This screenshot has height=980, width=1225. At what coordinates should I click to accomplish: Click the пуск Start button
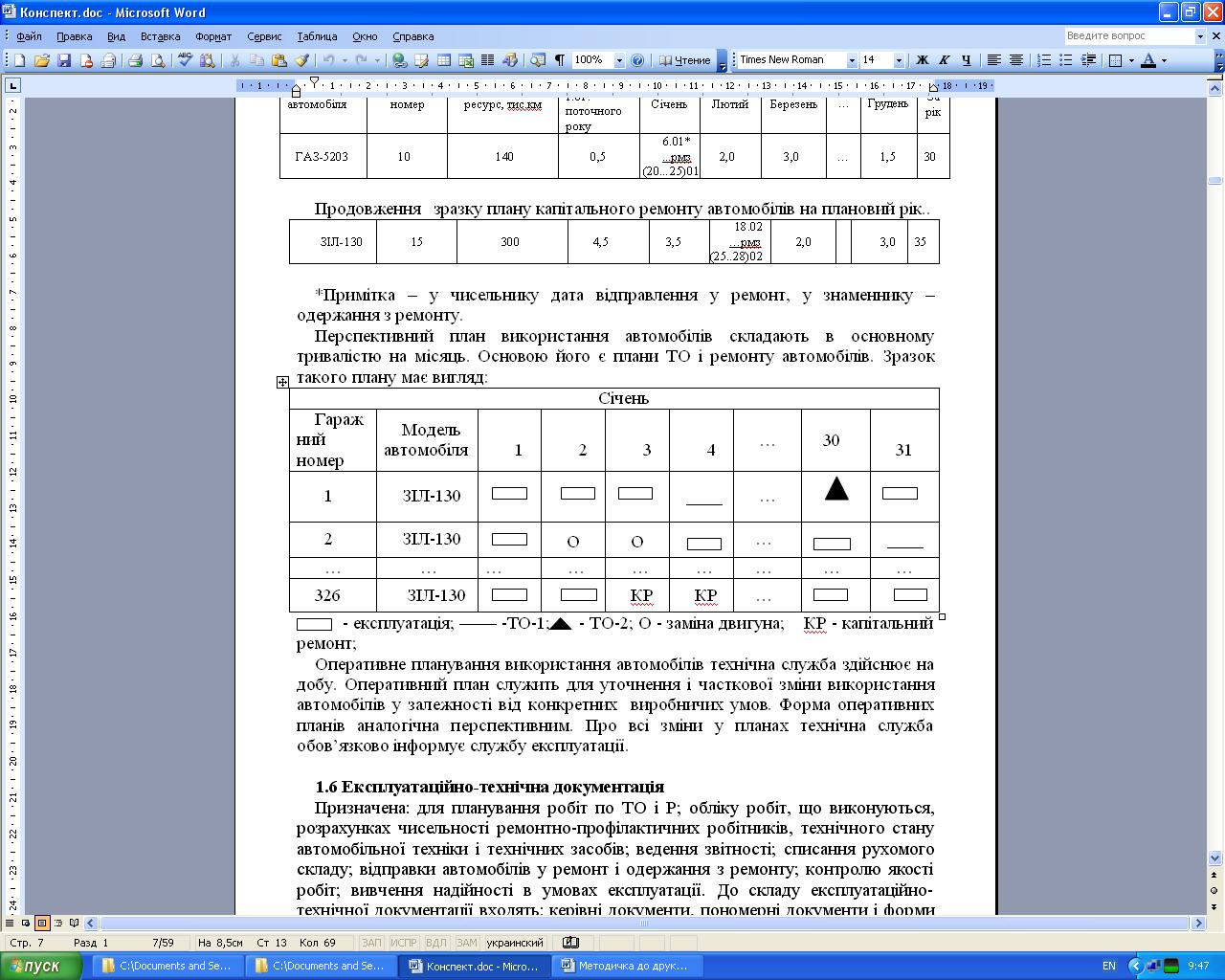point(43,966)
